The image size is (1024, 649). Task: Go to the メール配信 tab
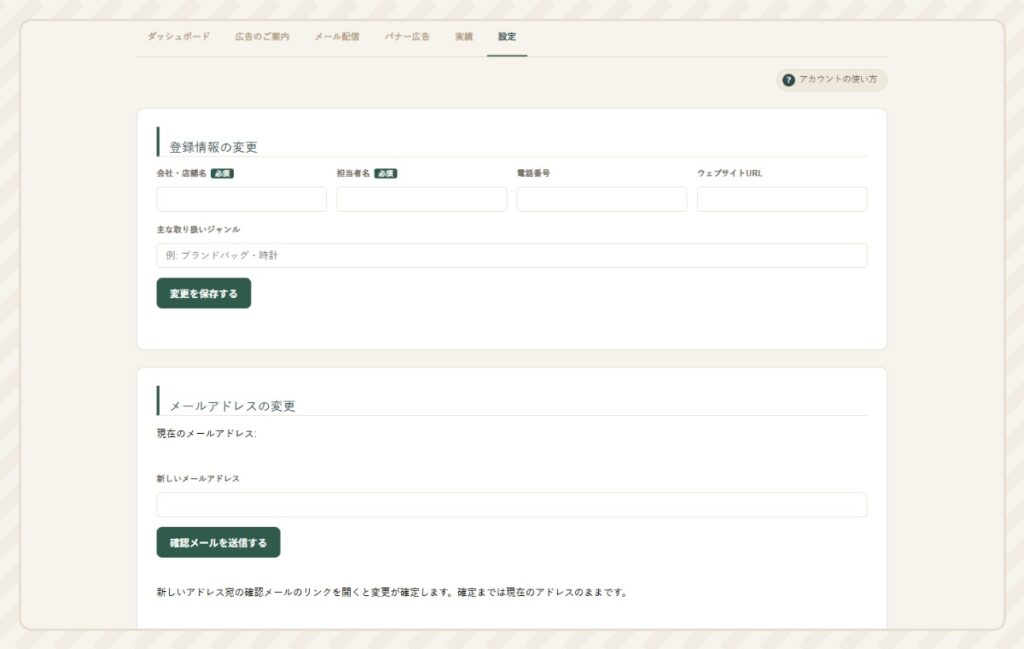click(x=337, y=37)
